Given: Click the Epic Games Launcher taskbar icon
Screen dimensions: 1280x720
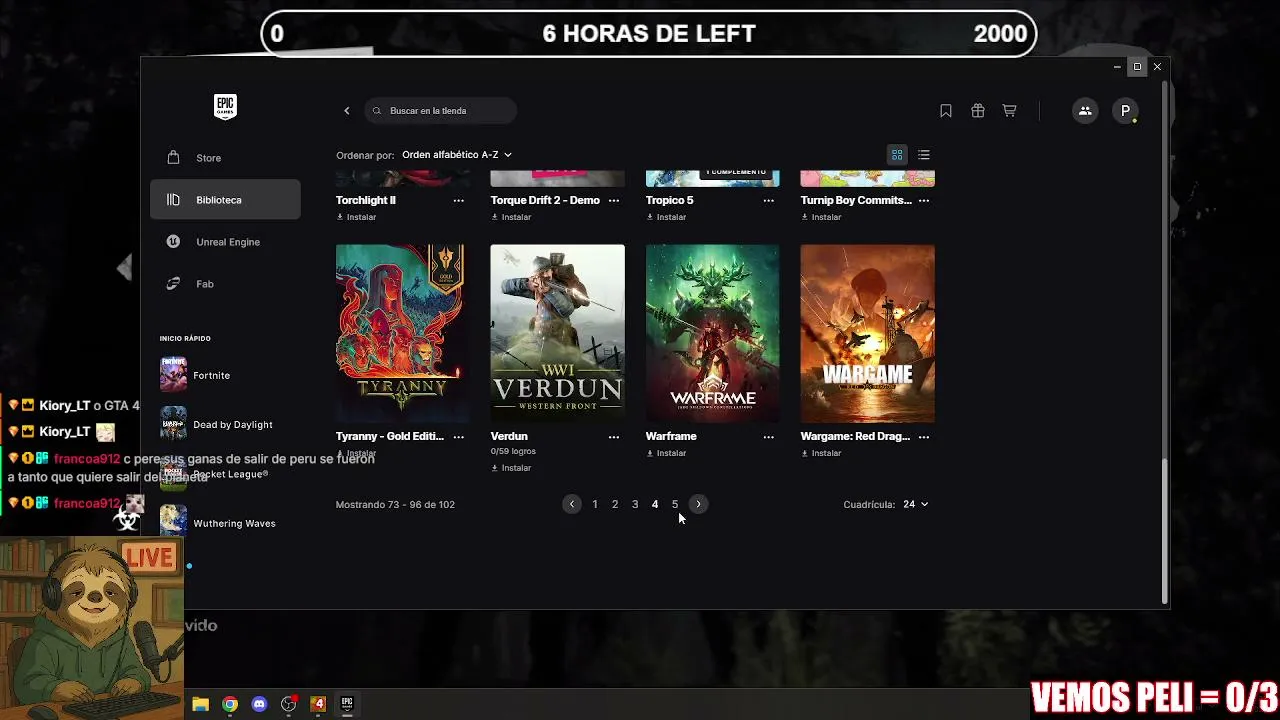Looking at the screenshot, I should point(347,704).
